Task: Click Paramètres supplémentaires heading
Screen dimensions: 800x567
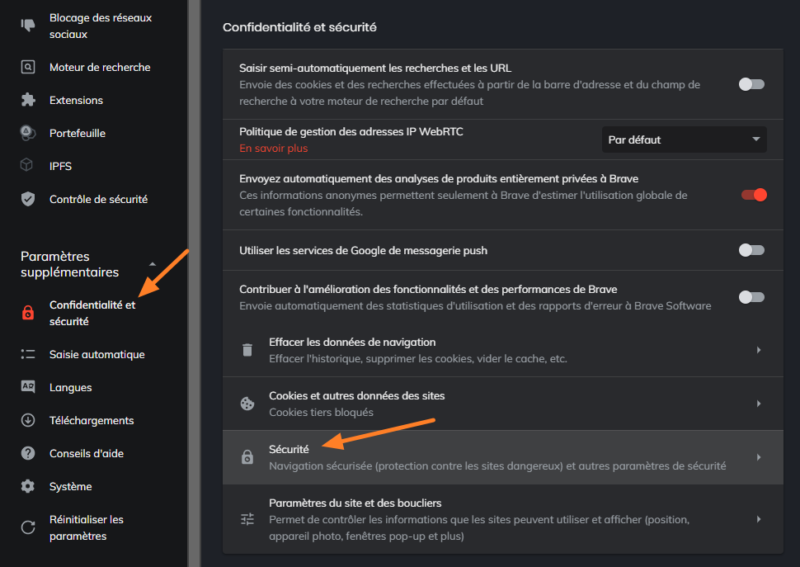Action: 69,264
